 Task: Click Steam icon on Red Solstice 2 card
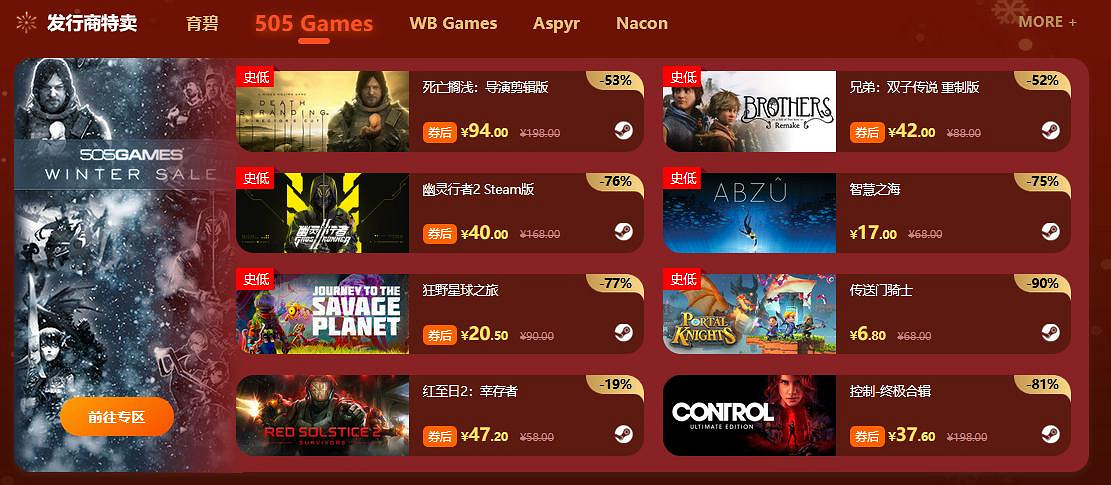coord(624,434)
